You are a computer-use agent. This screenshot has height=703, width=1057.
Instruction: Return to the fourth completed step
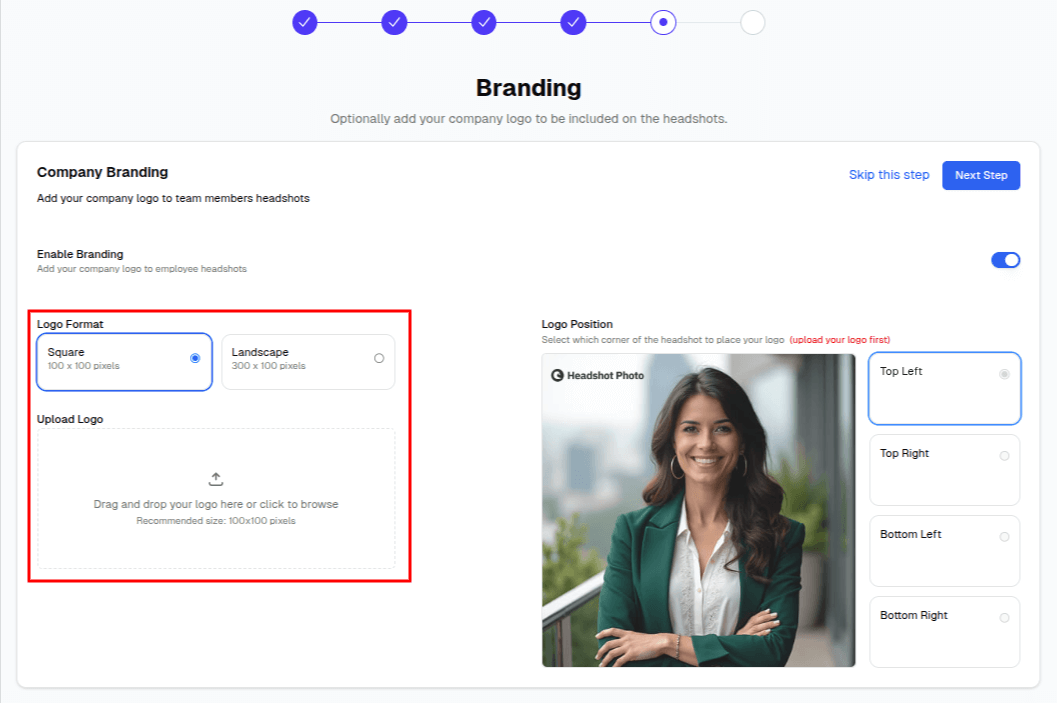tap(573, 22)
